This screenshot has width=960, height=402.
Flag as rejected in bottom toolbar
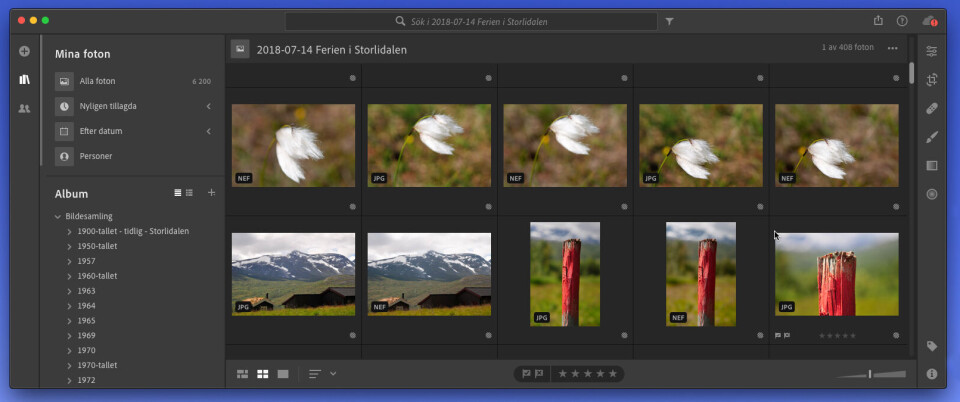(x=539, y=374)
